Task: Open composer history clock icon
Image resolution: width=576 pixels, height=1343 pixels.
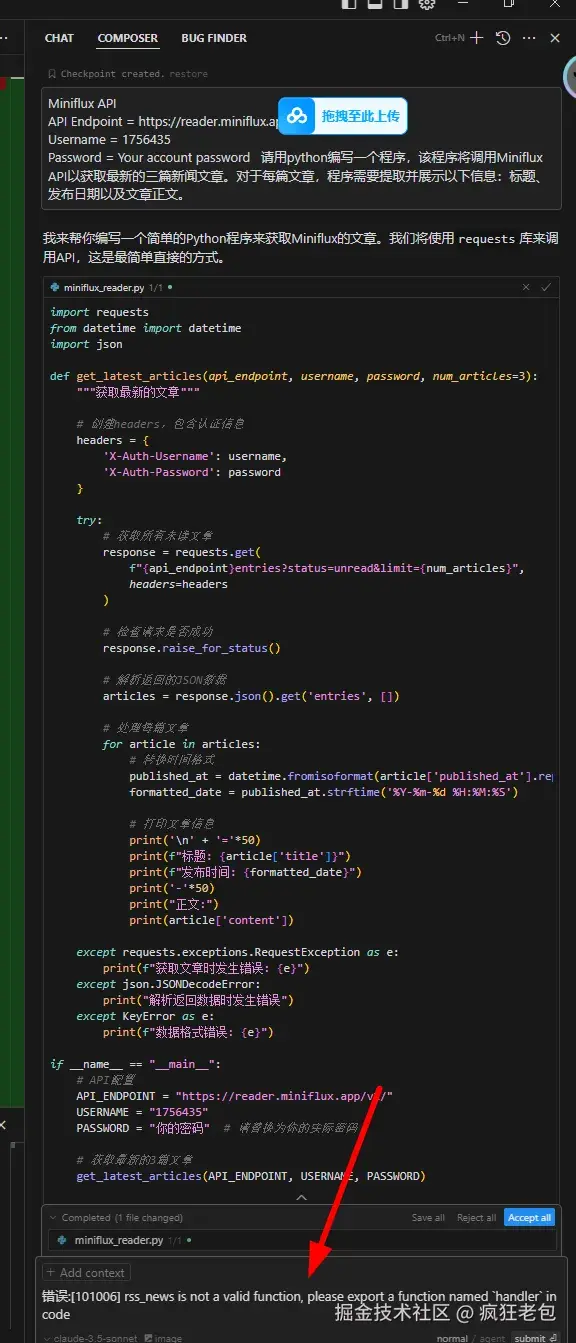Action: tap(503, 38)
